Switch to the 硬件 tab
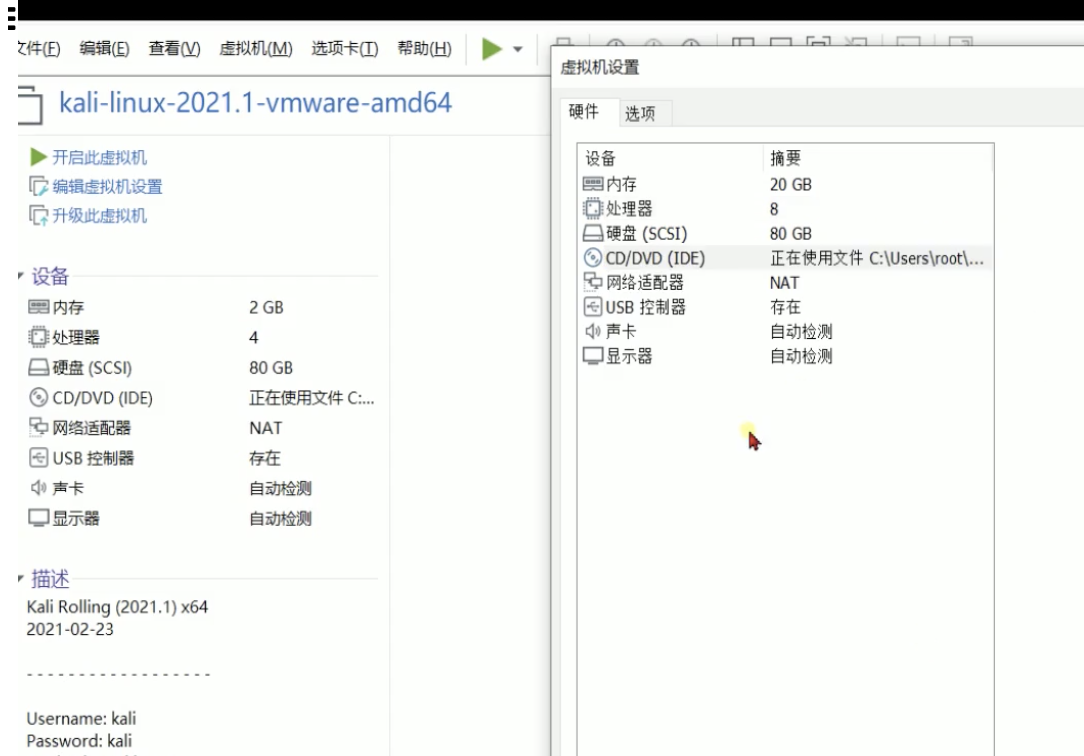This screenshot has width=1084, height=756. [583, 111]
